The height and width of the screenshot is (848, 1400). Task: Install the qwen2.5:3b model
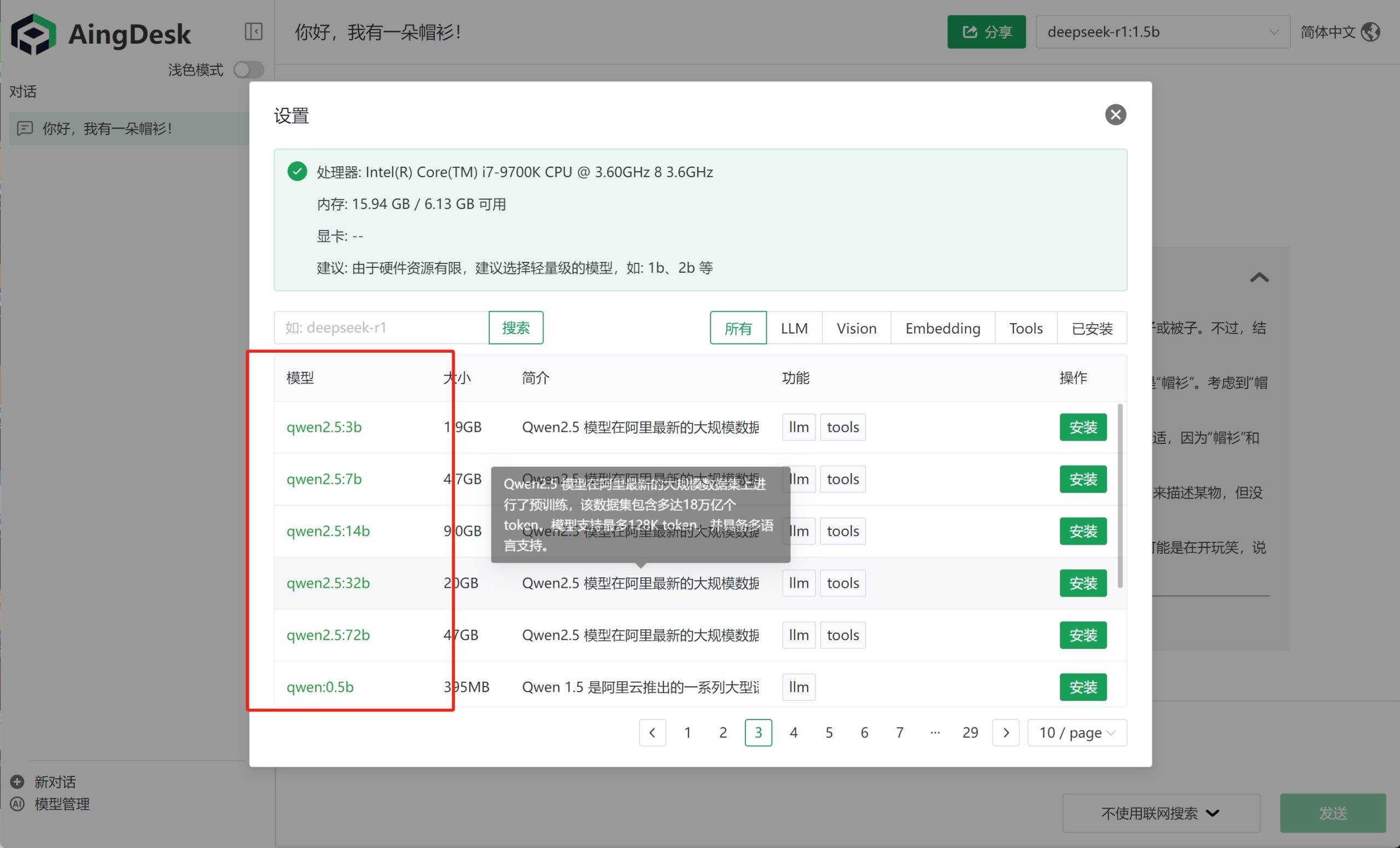click(x=1082, y=427)
